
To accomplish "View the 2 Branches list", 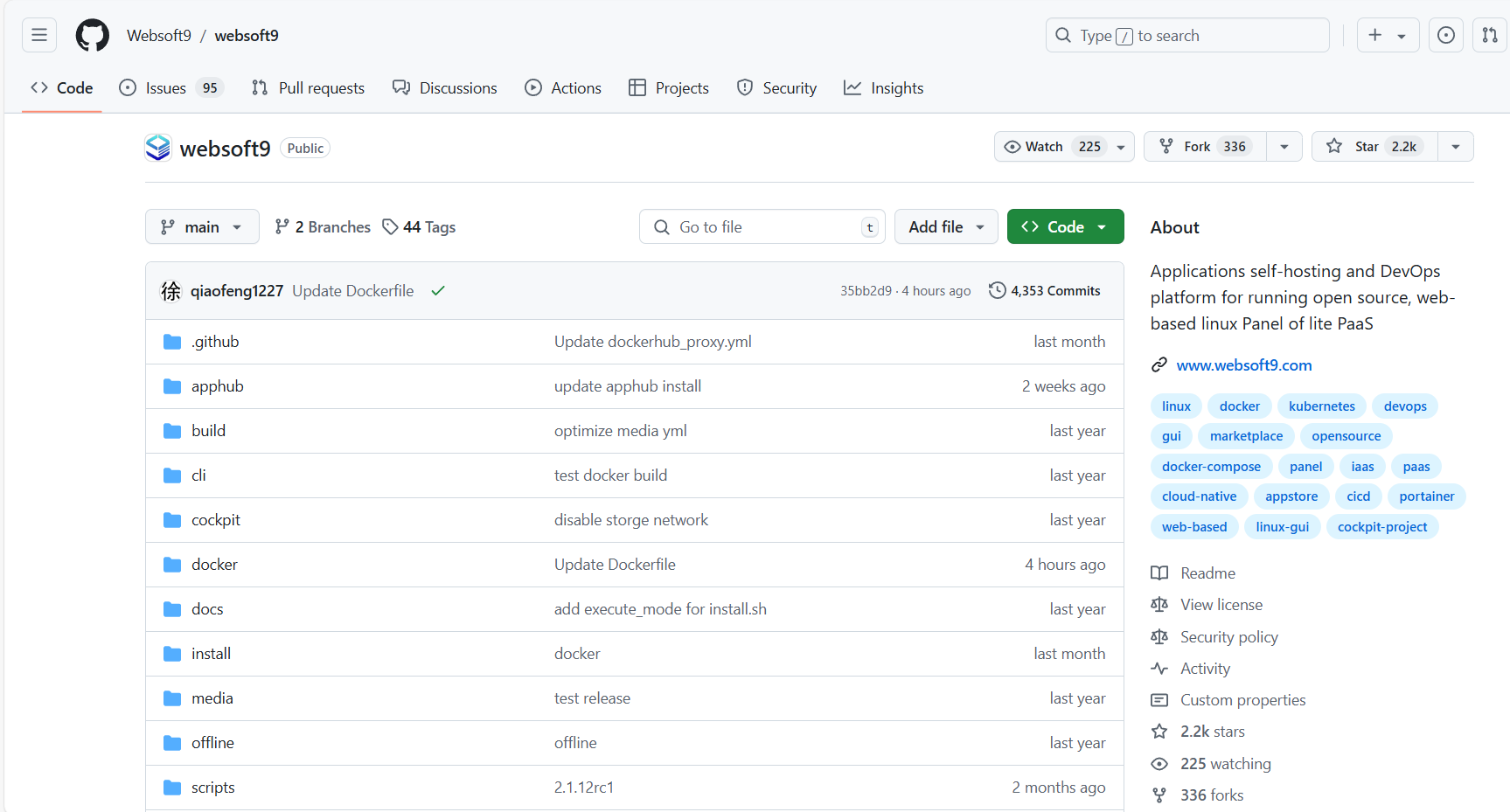I will [x=323, y=227].
